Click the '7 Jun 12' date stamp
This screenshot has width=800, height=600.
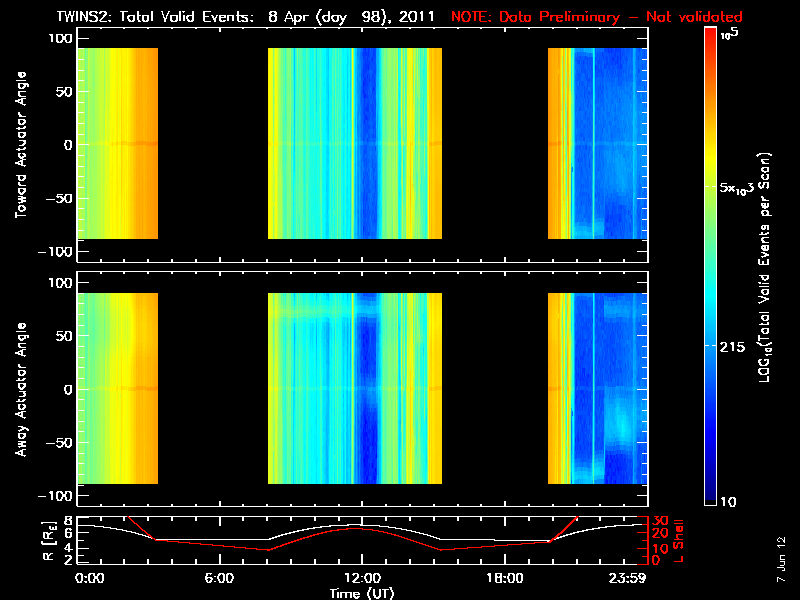781,560
